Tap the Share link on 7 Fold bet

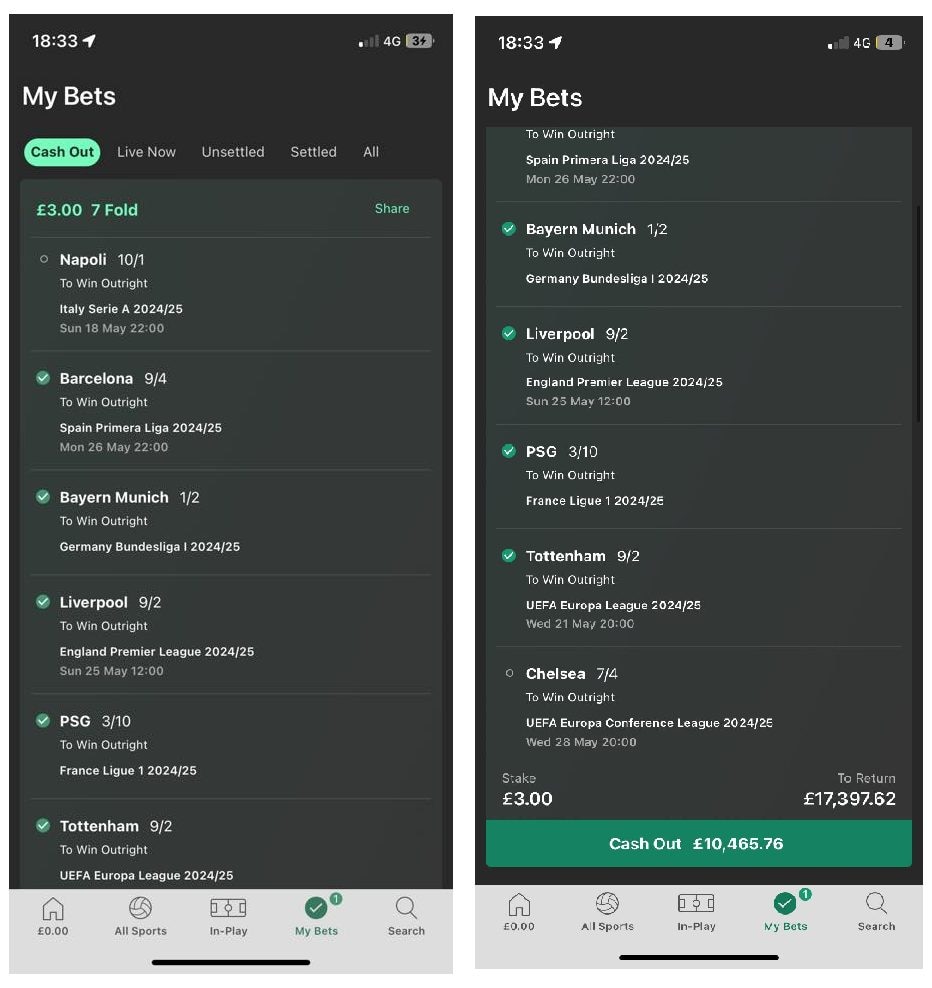(x=392, y=209)
